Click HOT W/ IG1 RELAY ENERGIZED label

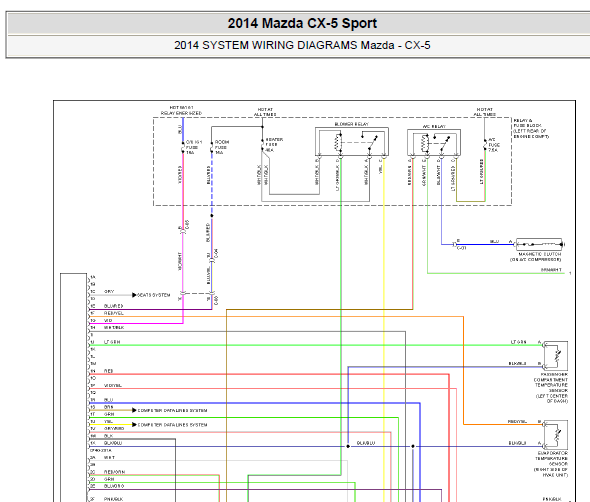click(181, 110)
